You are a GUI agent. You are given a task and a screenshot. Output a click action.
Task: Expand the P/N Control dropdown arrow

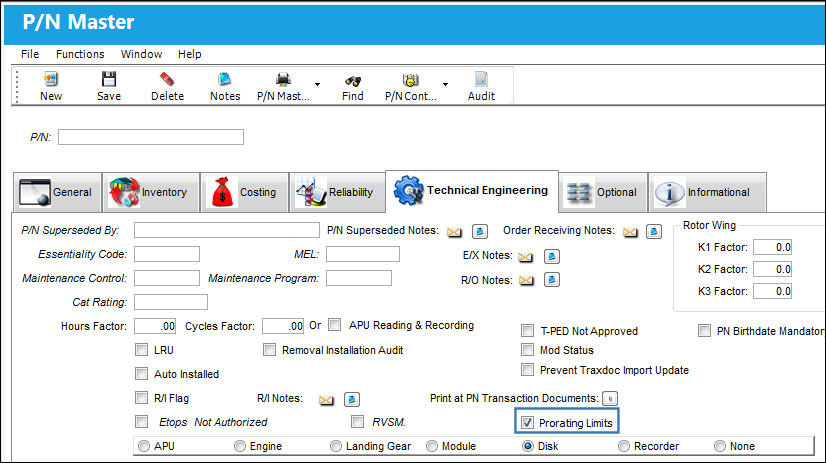[445, 84]
